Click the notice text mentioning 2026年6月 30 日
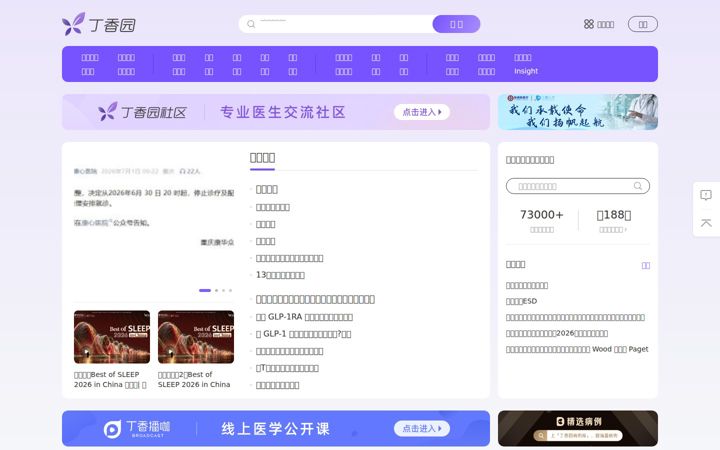 pyautogui.click(x=154, y=198)
